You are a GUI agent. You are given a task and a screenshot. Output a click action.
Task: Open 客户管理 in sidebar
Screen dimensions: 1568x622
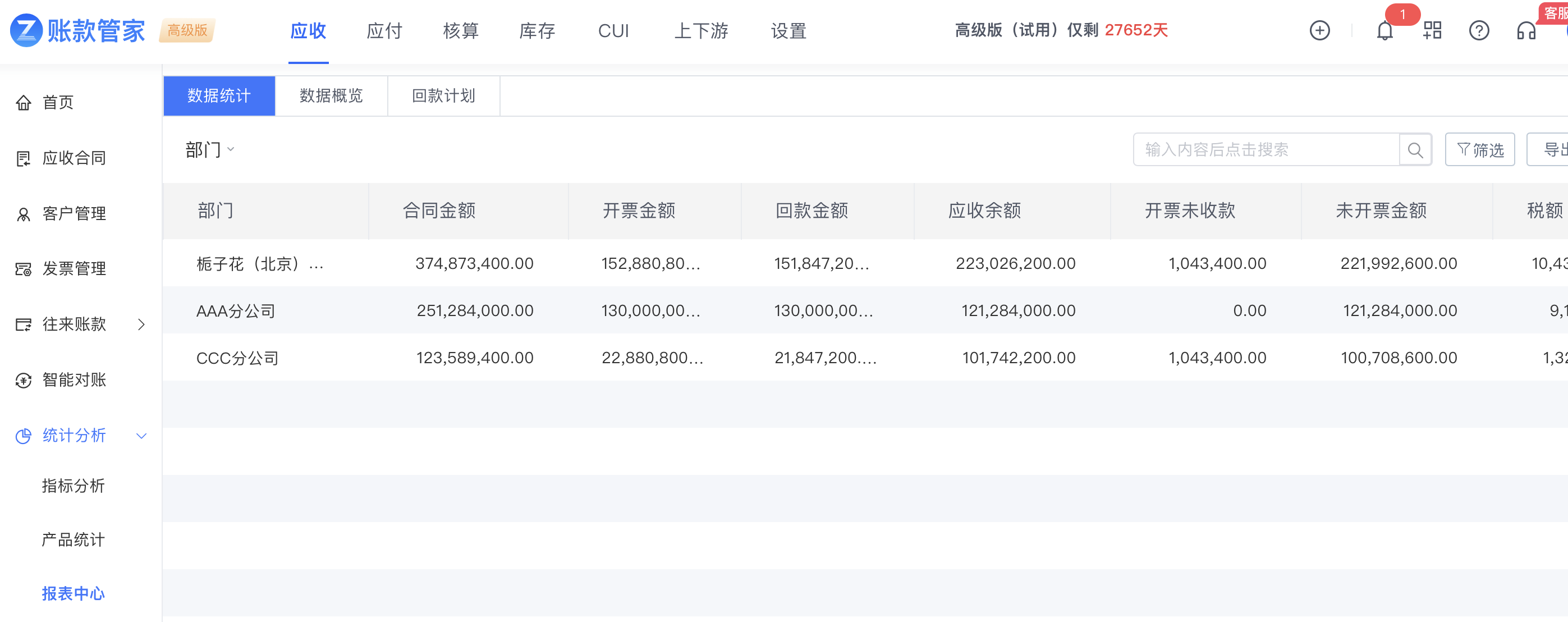(x=74, y=214)
